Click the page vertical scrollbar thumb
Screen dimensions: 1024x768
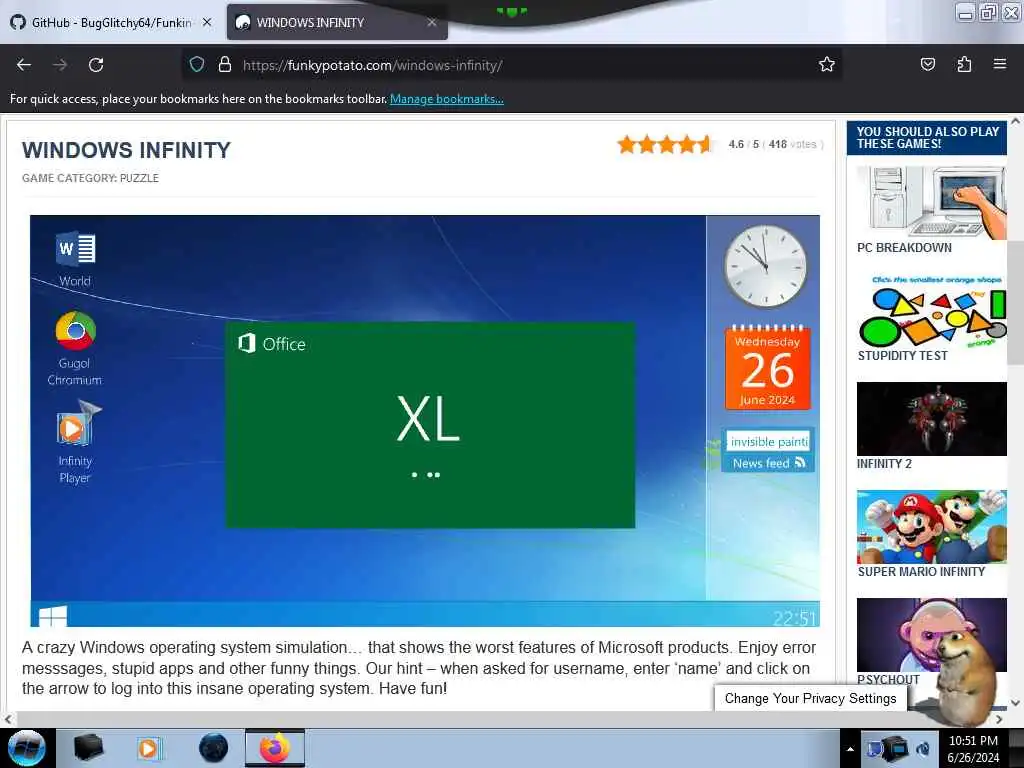click(x=1016, y=302)
